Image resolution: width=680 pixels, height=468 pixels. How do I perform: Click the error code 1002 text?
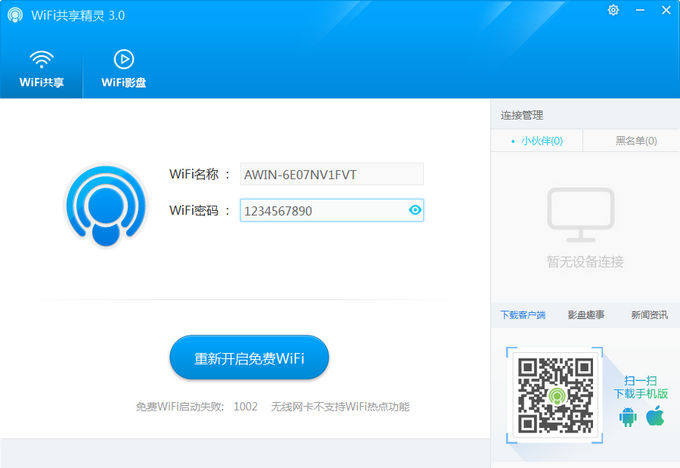pyautogui.click(x=245, y=407)
